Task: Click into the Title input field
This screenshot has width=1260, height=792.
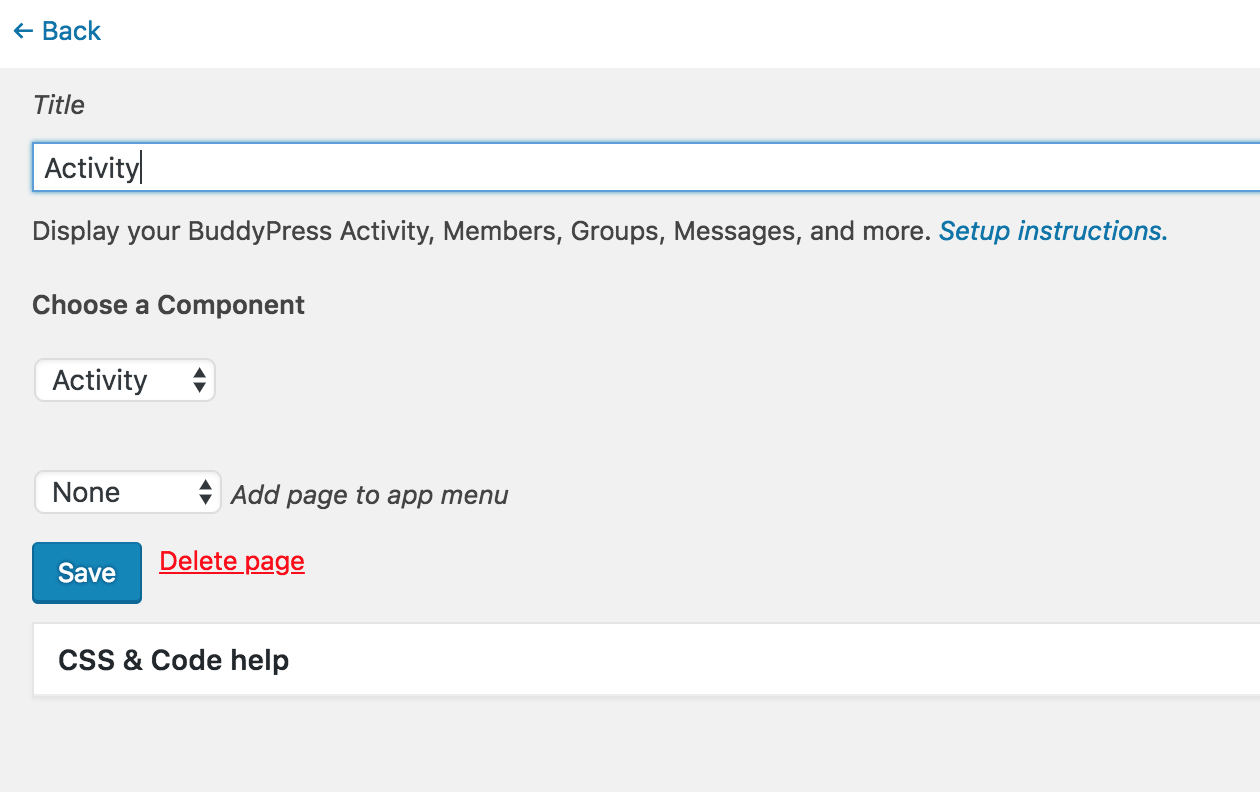Action: point(646,167)
